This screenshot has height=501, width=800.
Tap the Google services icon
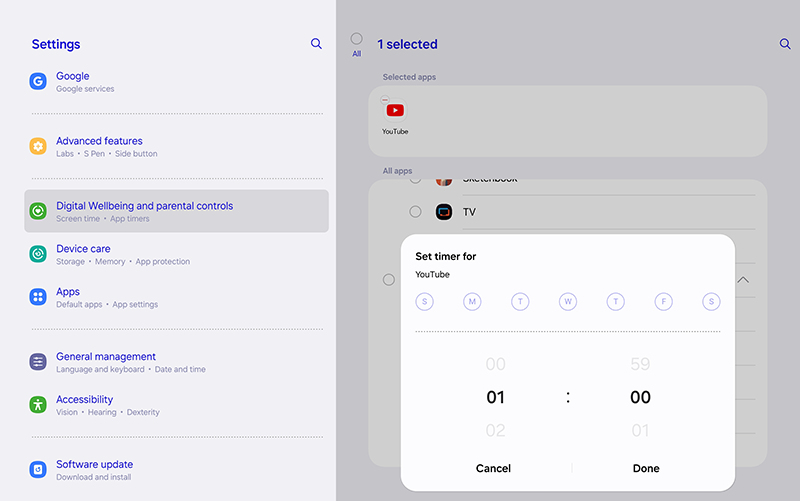click(38, 82)
